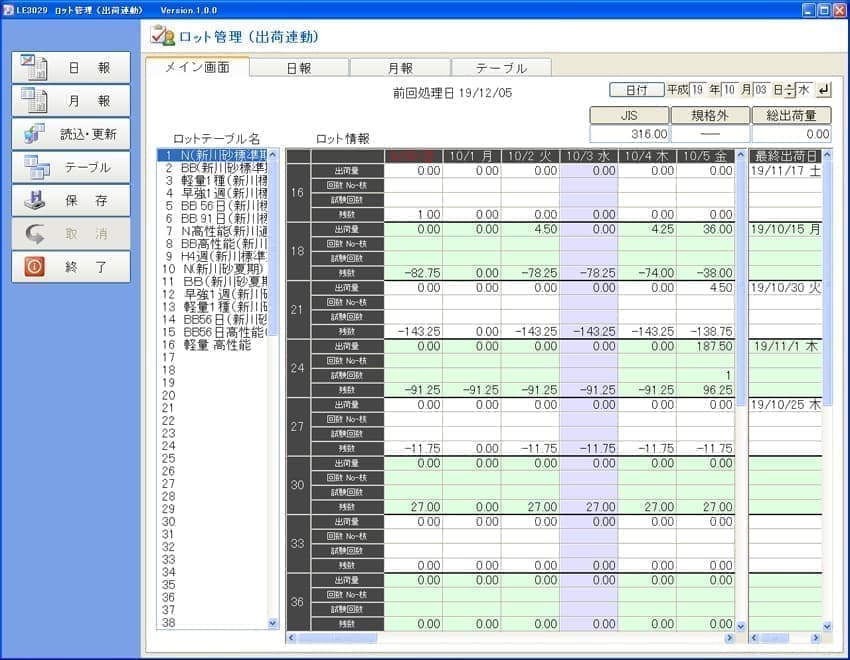Increase date with the spinner up arrow
This screenshot has height=660, width=850.
coord(790,86)
